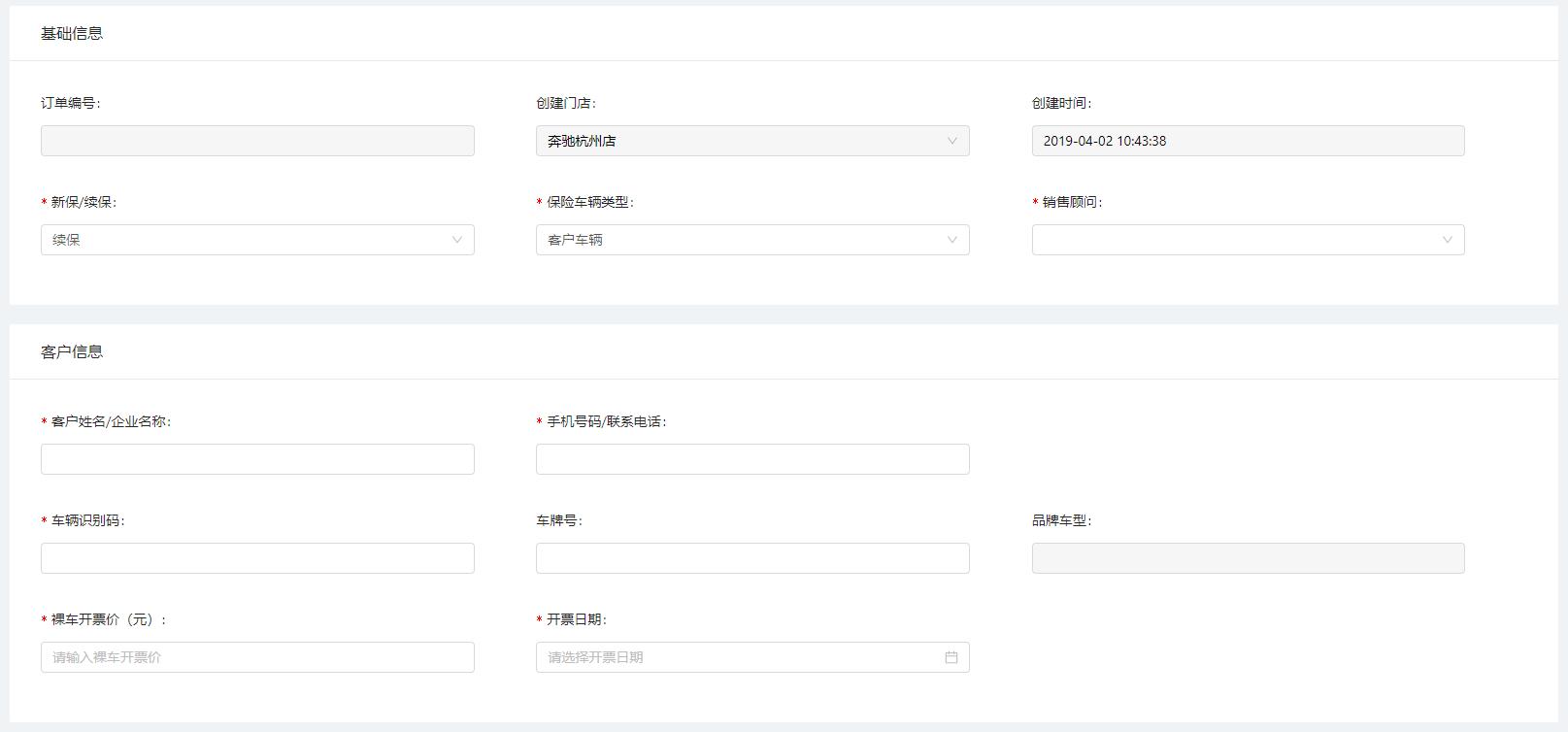This screenshot has width=1568, height=732.
Task: Expand the 新保/续保 dropdown
Action: (x=257, y=240)
